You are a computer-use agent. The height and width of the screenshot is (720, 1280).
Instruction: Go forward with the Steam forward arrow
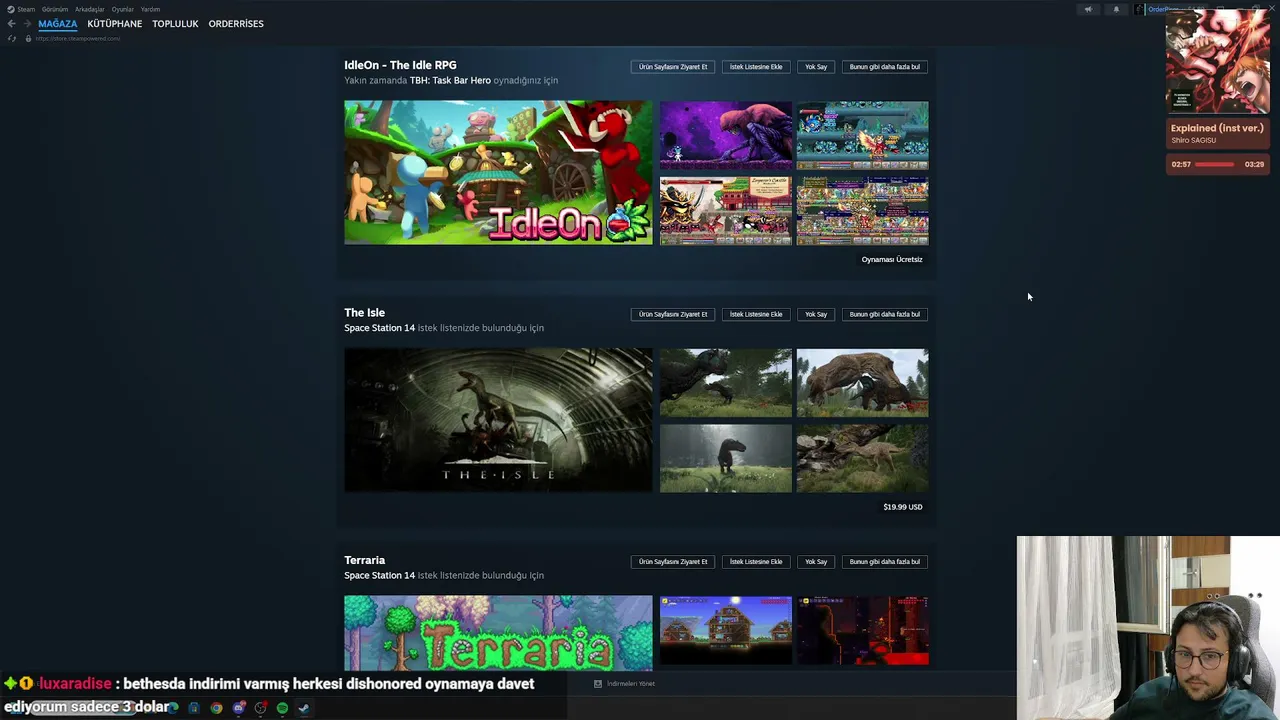26,24
